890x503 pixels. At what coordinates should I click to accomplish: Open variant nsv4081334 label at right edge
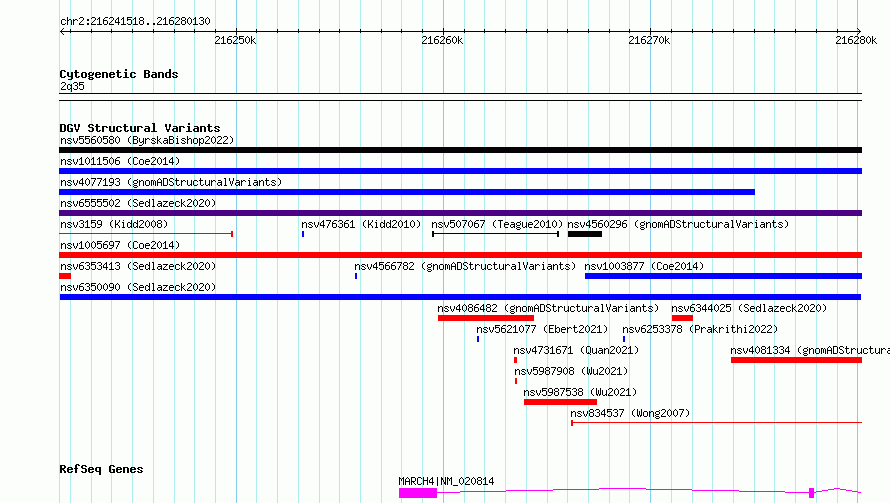[x=810, y=350]
